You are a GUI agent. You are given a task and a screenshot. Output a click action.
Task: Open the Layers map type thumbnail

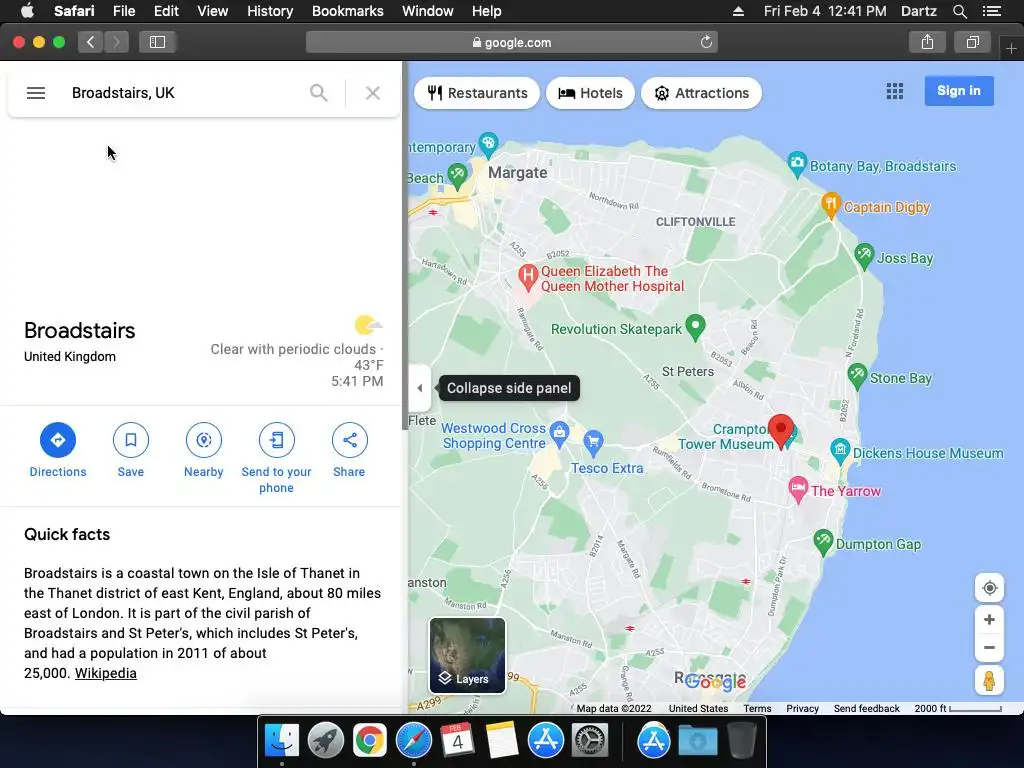pos(467,656)
